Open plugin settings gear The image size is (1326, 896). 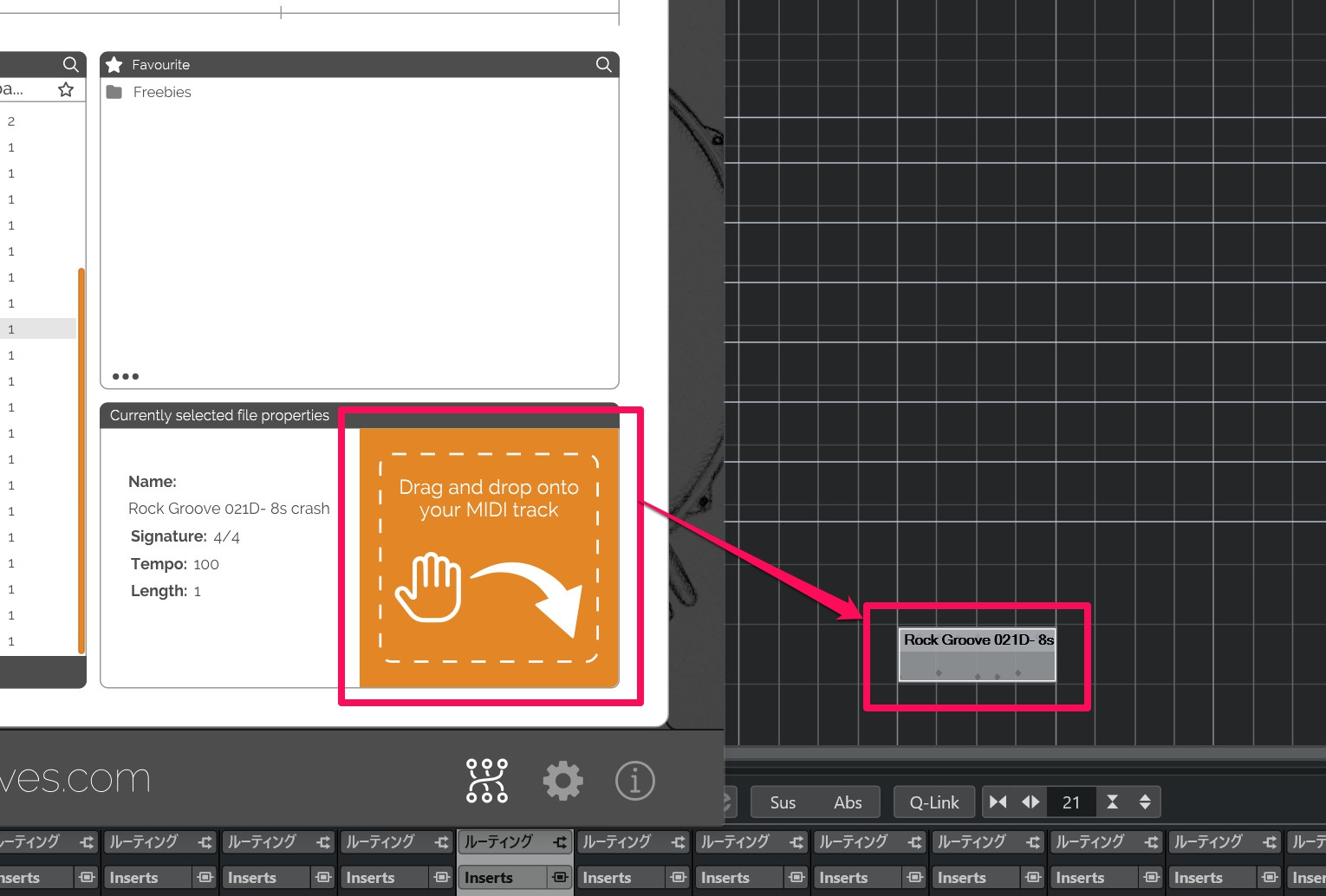tap(562, 781)
